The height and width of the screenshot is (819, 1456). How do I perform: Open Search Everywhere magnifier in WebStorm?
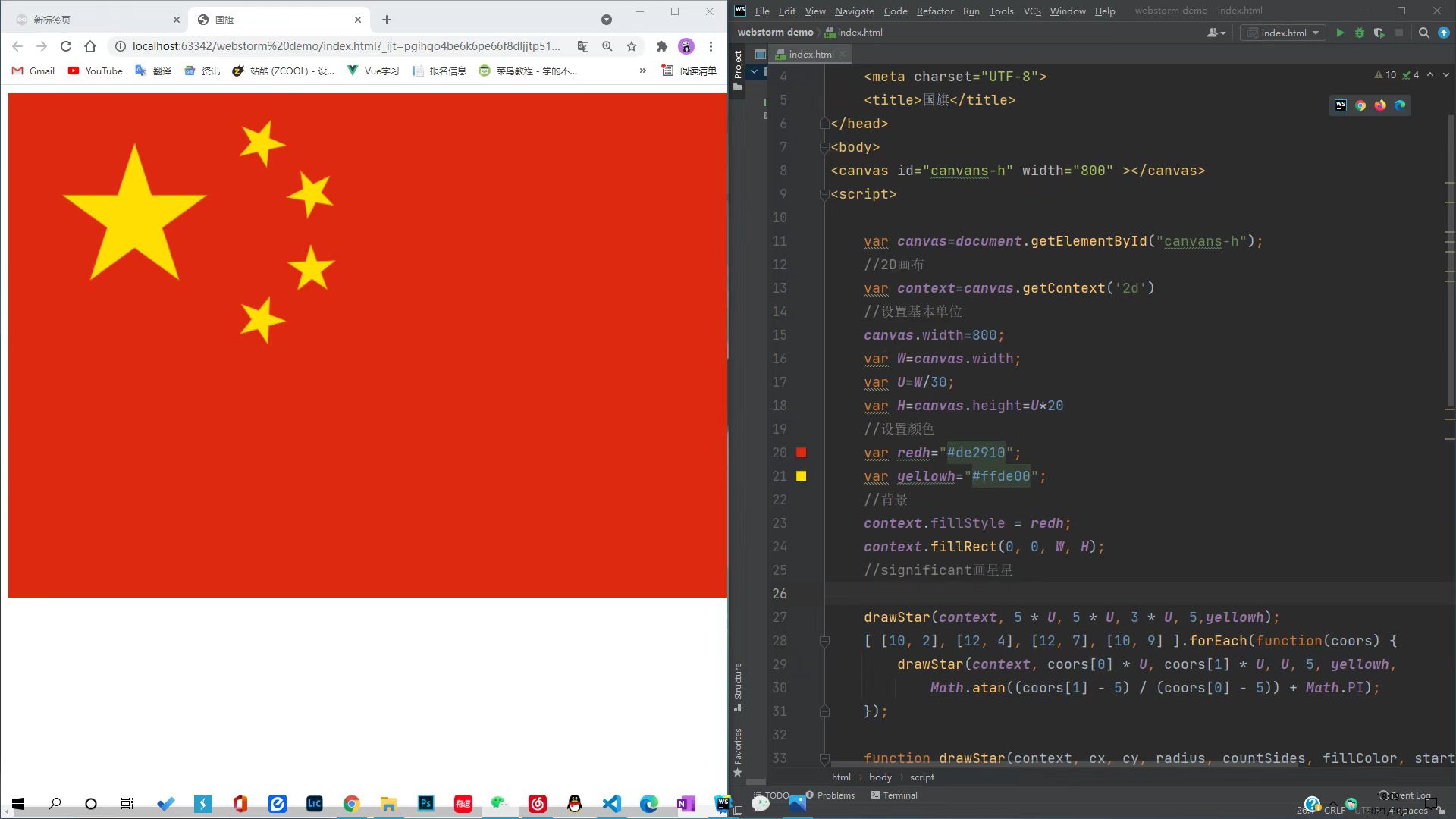pos(1424,33)
